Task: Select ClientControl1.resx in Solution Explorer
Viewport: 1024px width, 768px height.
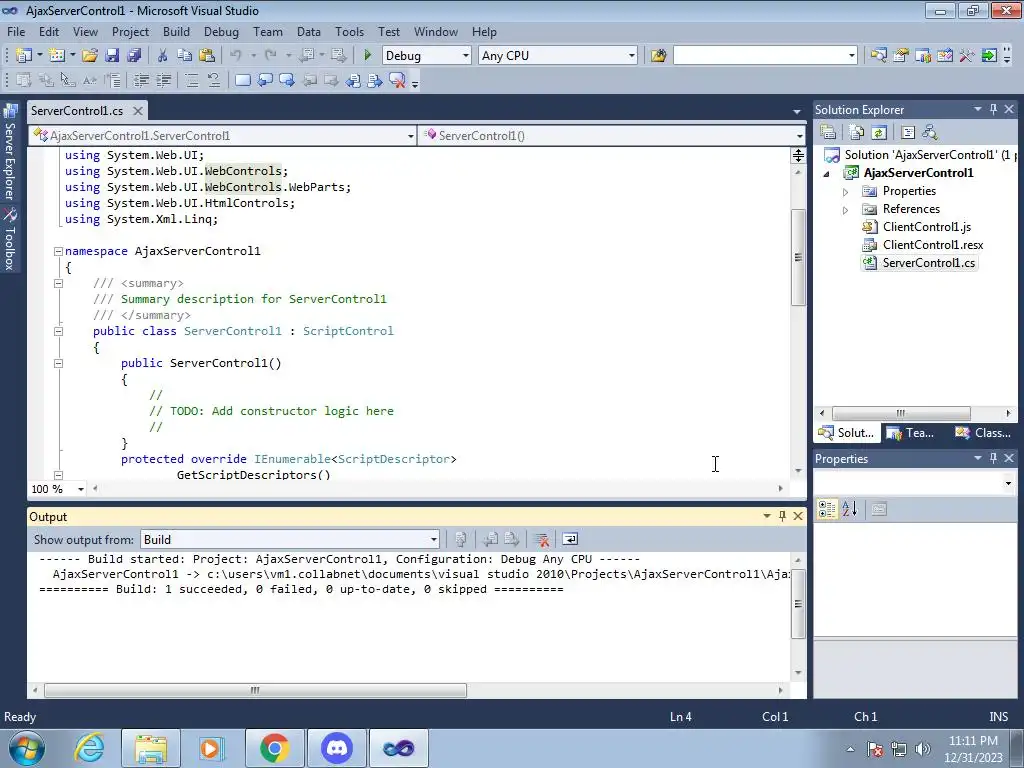Action: (x=933, y=245)
